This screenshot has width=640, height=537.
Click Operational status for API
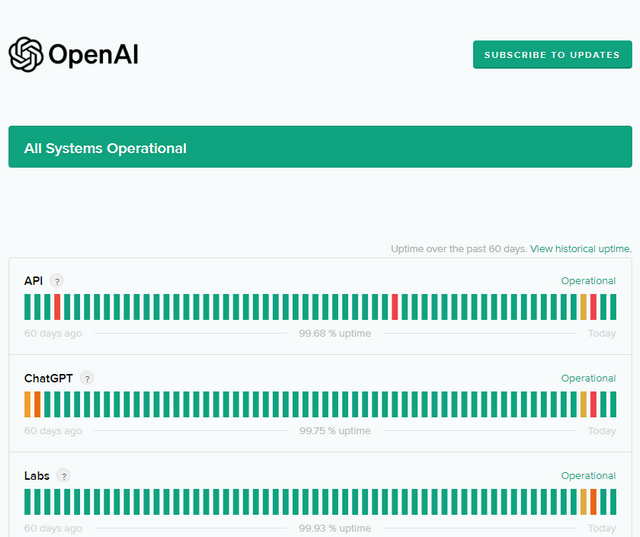tap(588, 281)
